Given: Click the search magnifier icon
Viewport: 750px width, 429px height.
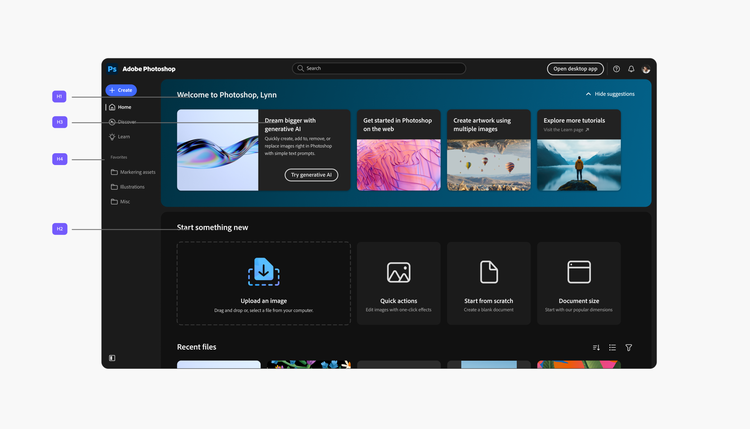Looking at the screenshot, I should [300, 68].
